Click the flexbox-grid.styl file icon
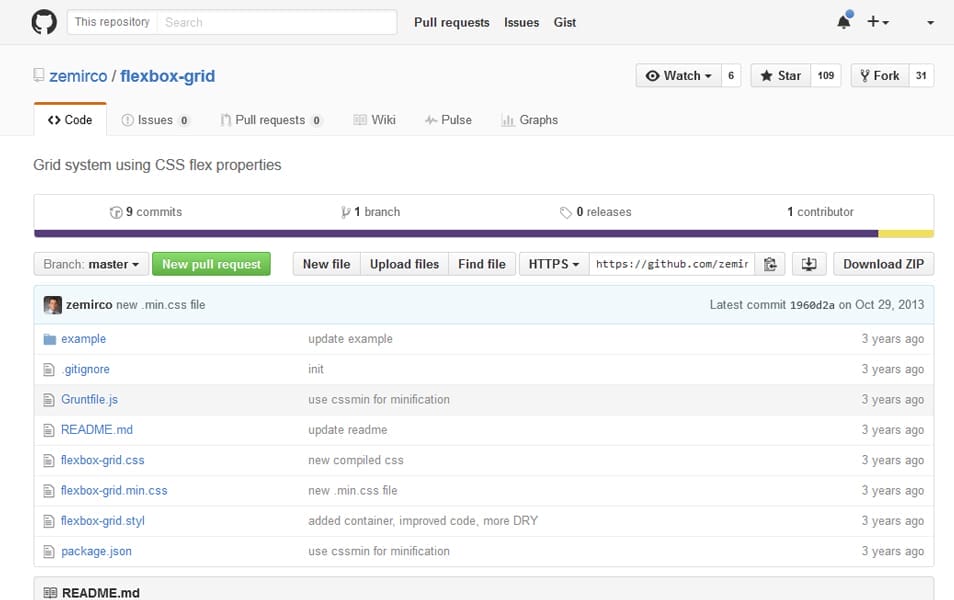Viewport: 954px width, 600px height. (x=49, y=521)
